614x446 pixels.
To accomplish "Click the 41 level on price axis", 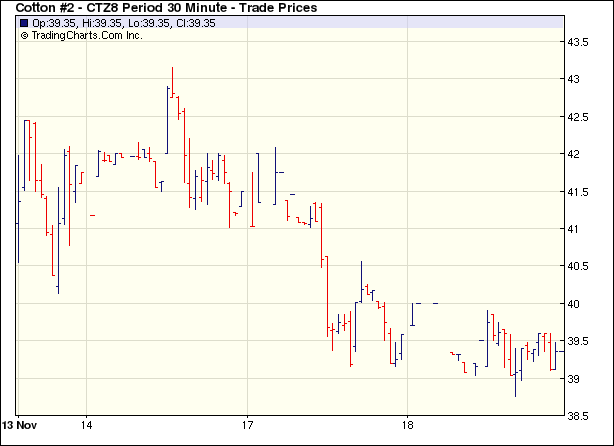I will coord(575,229).
